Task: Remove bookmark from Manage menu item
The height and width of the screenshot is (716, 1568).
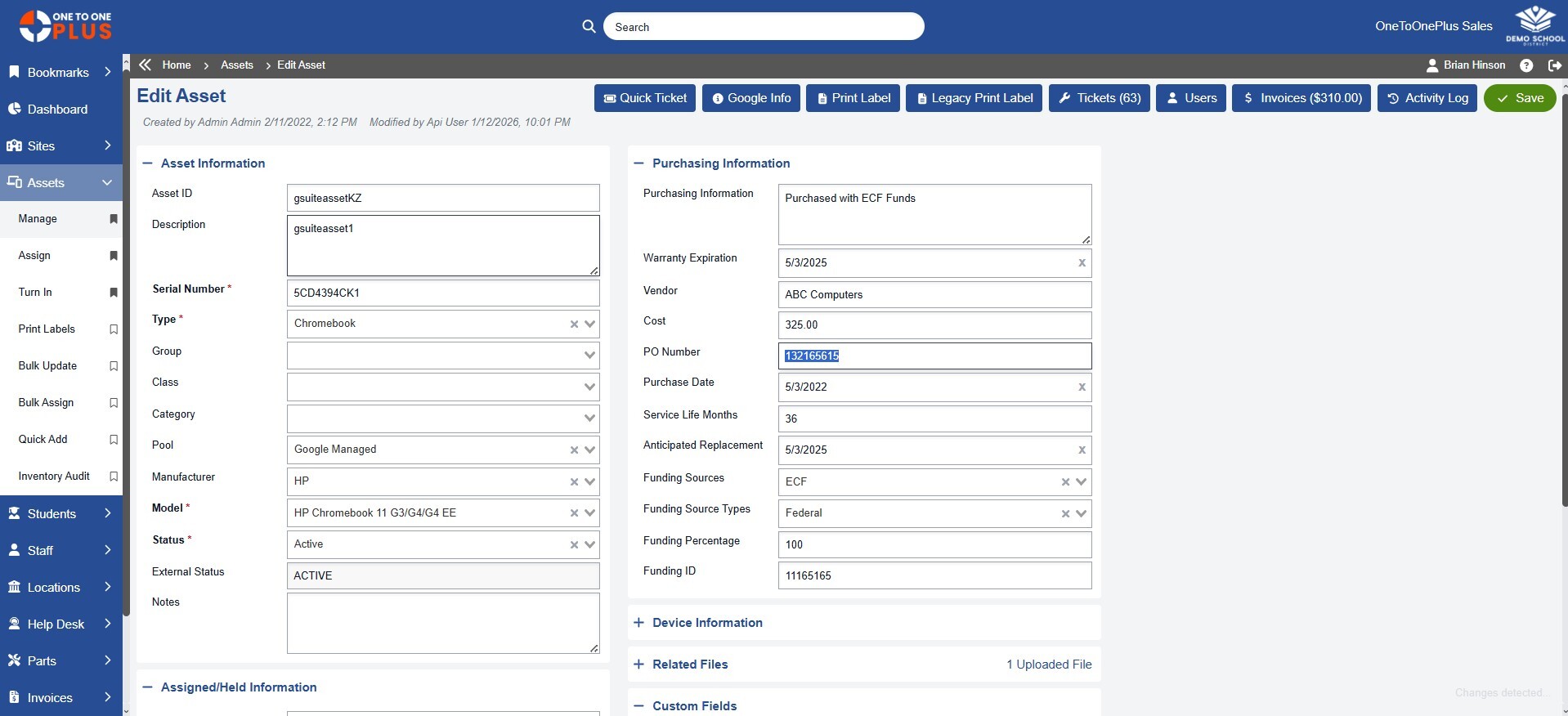Action: click(114, 219)
